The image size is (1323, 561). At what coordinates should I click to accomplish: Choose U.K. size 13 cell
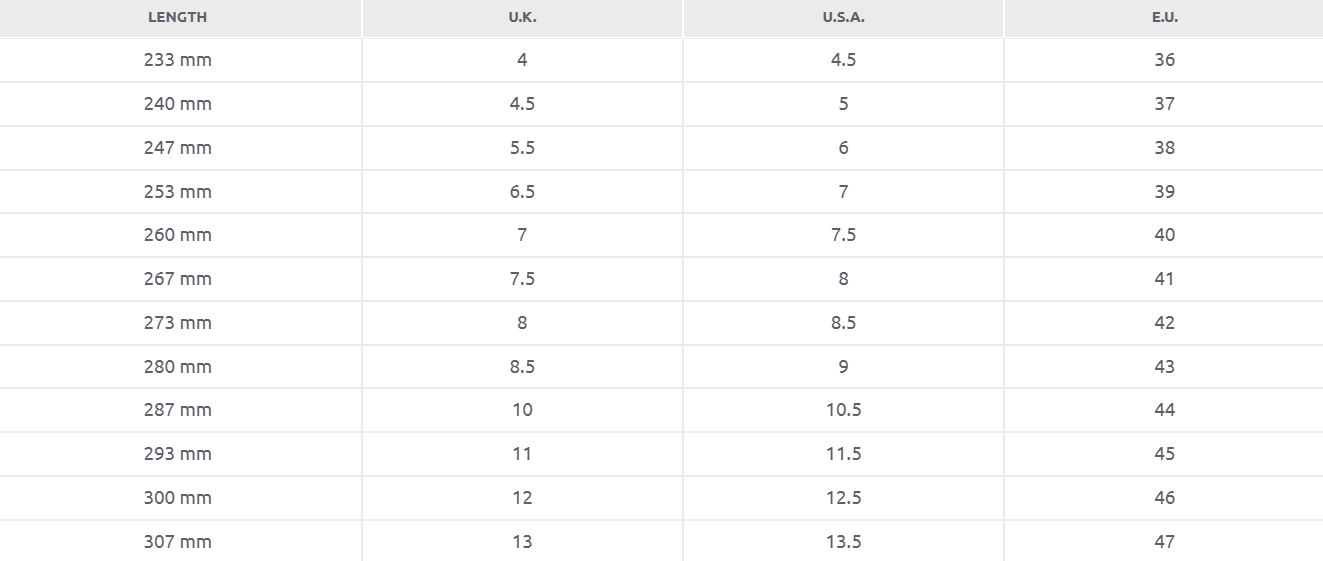[x=522, y=542]
